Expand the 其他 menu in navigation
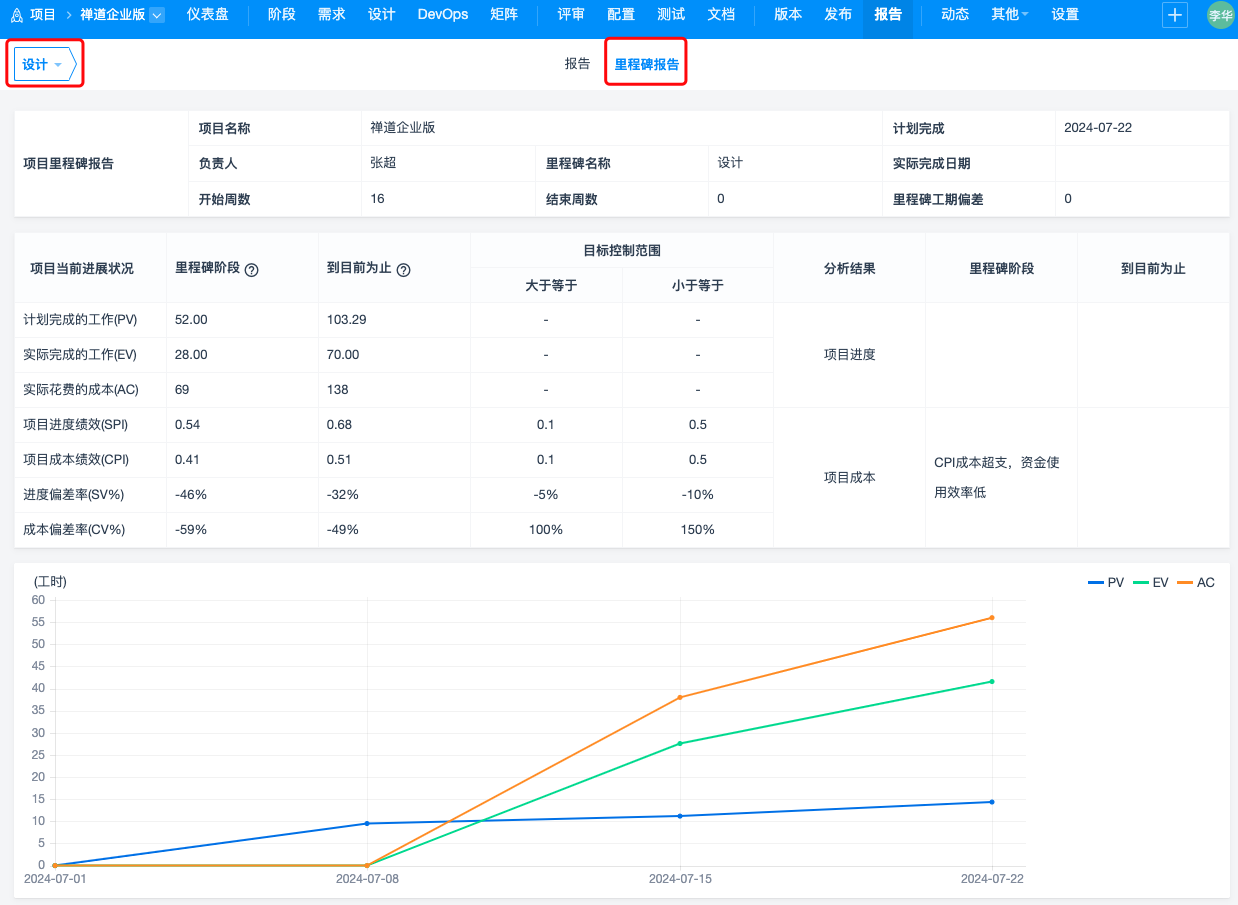 click(1009, 15)
